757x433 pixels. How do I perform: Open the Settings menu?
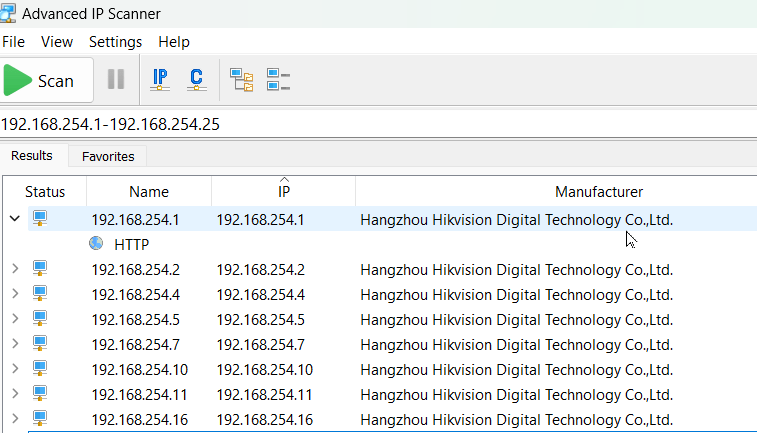(x=115, y=42)
